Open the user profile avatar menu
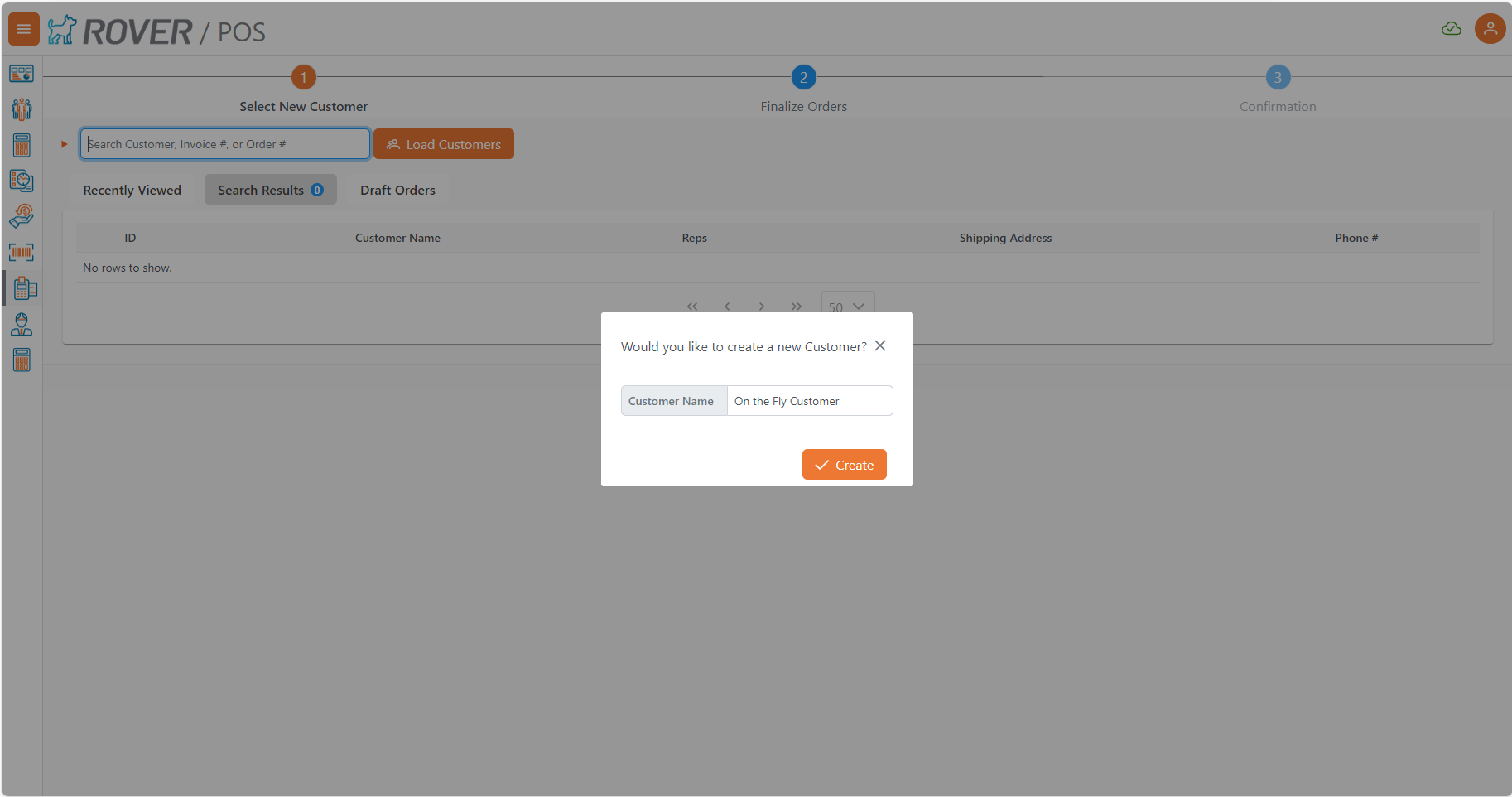The image size is (1512, 797). pos(1490,28)
